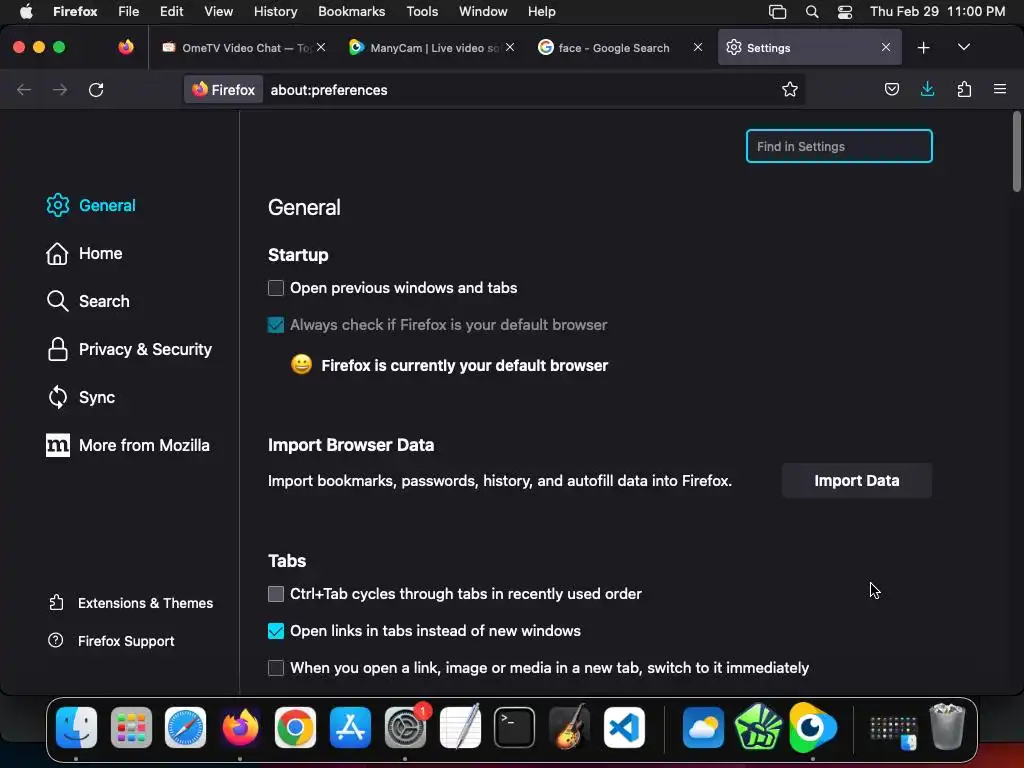Image resolution: width=1024 pixels, height=768 pixels.
Task: Open Spotlight search in menu bar
Action: [x=812, y=12]
